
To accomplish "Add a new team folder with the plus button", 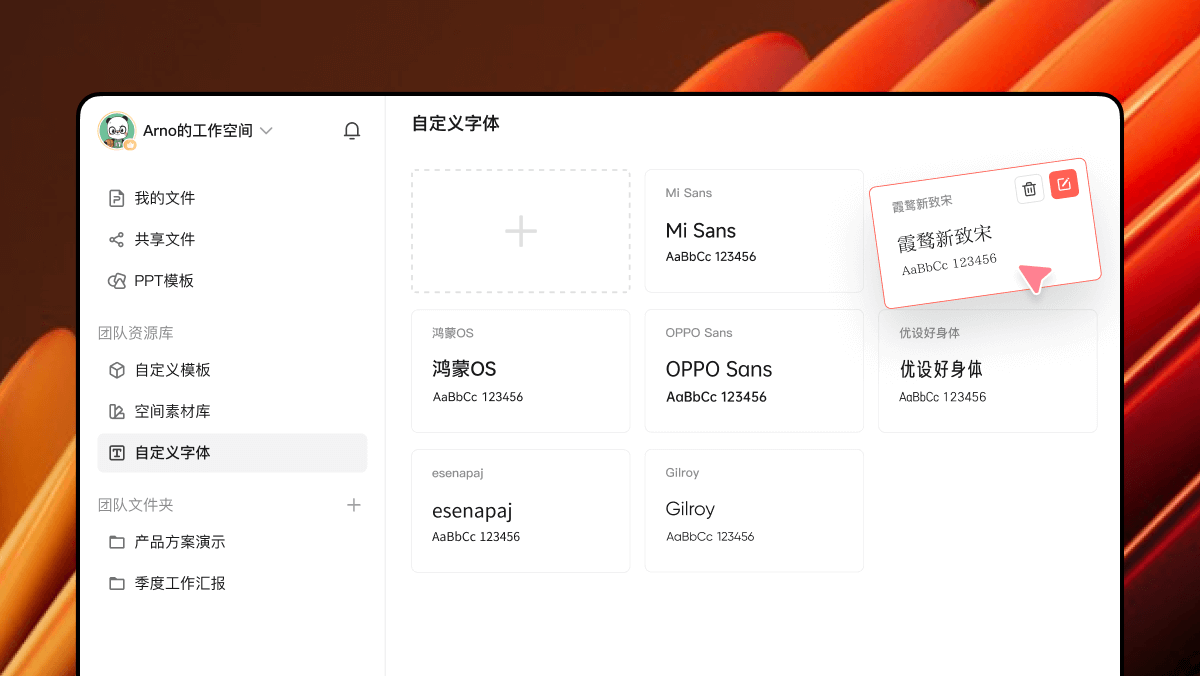I will tap(354, 505).
